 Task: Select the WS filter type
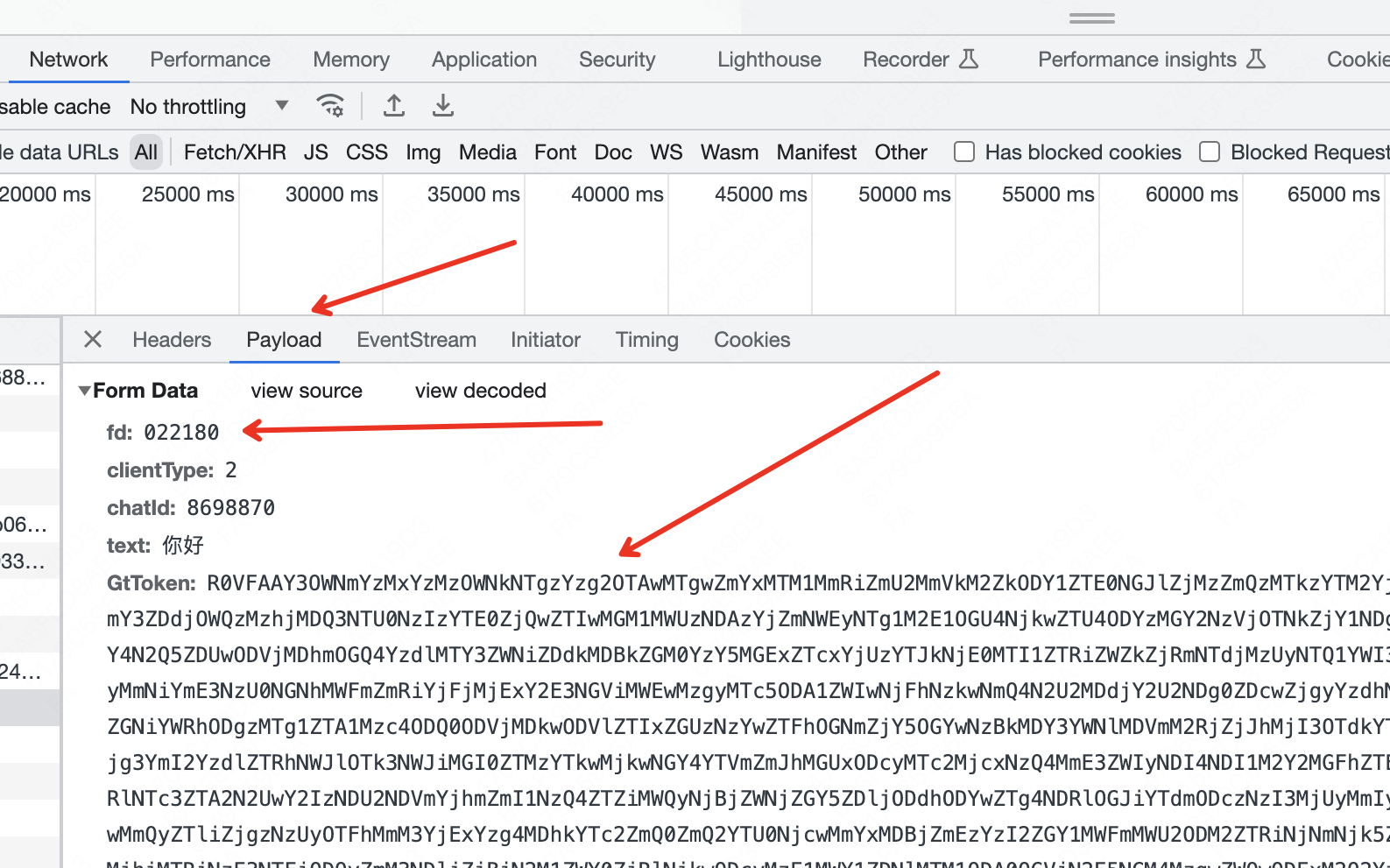[x=666, y=152]
